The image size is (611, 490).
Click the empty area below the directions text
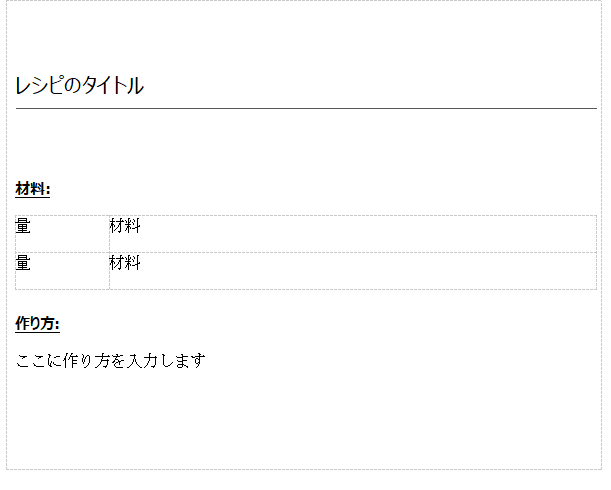point(300,420)
